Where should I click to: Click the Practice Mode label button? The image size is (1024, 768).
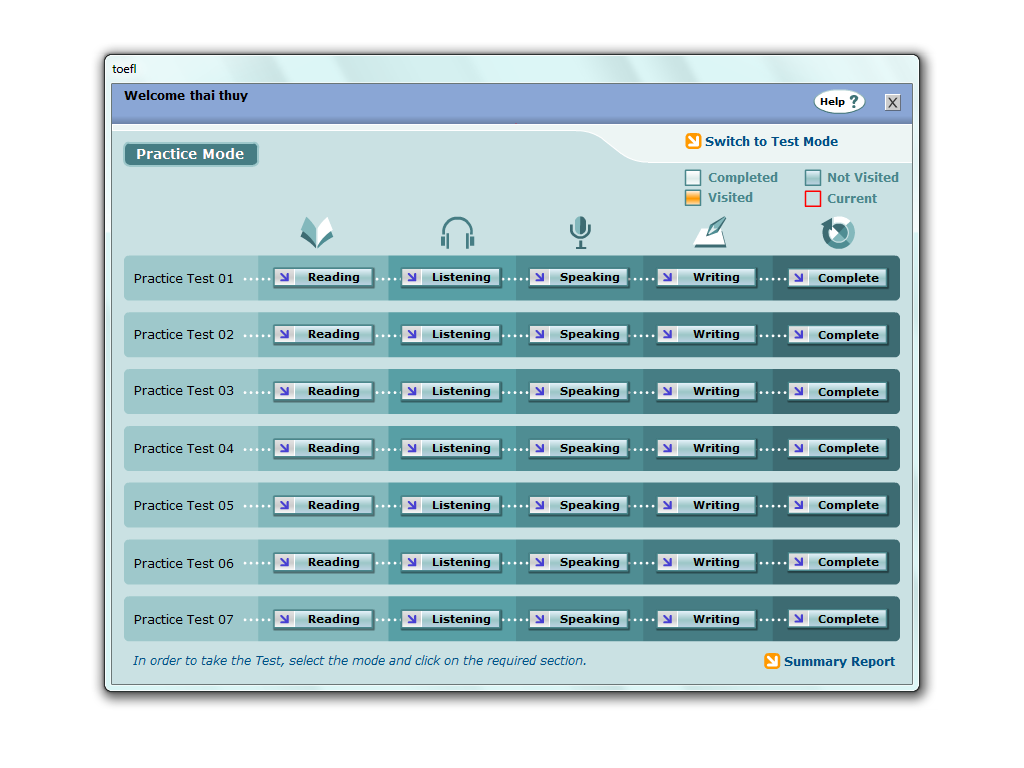[x=191, y=154]
